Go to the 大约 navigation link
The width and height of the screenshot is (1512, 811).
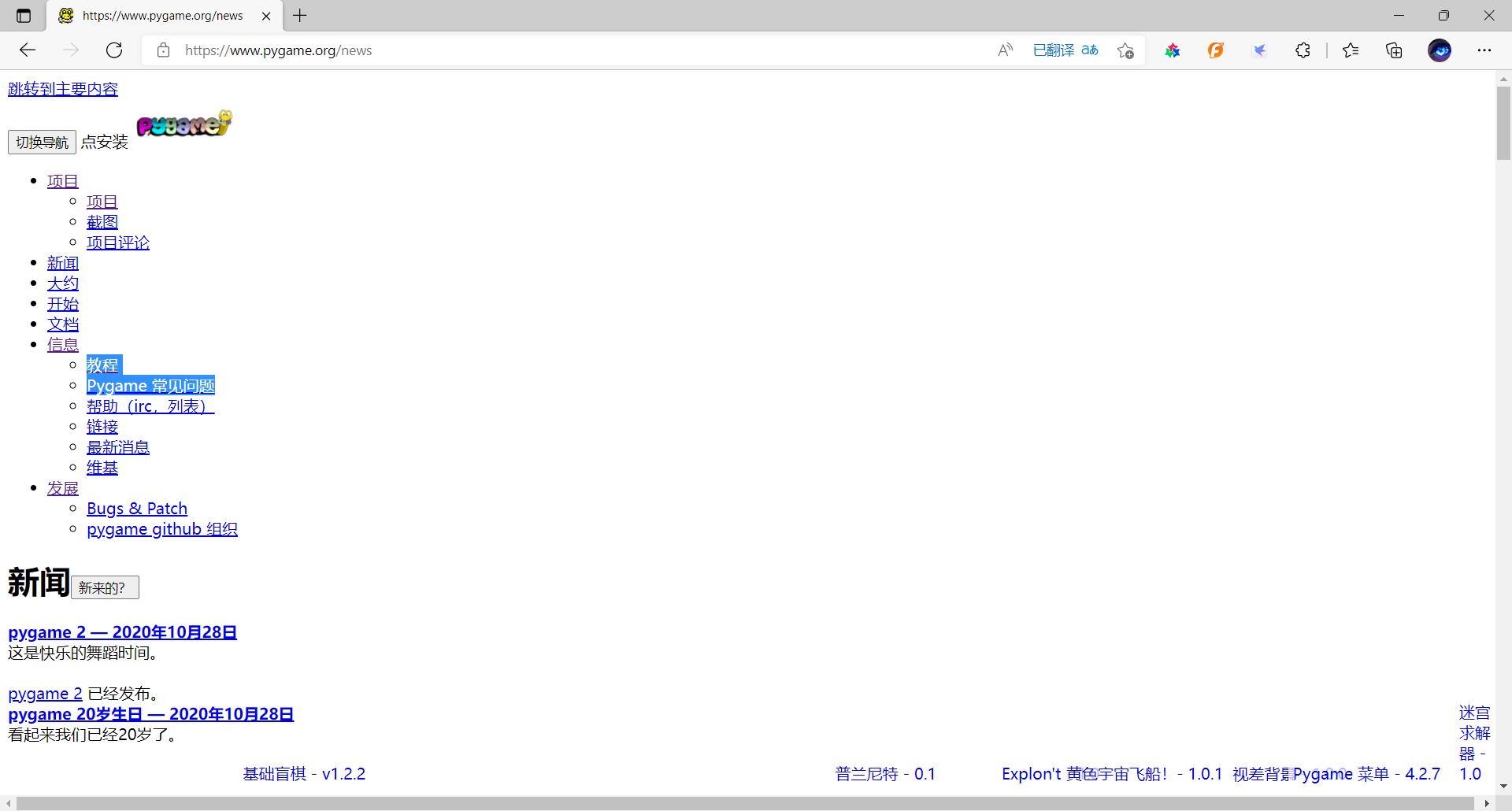pyautogui.click(x=63, y=283)
